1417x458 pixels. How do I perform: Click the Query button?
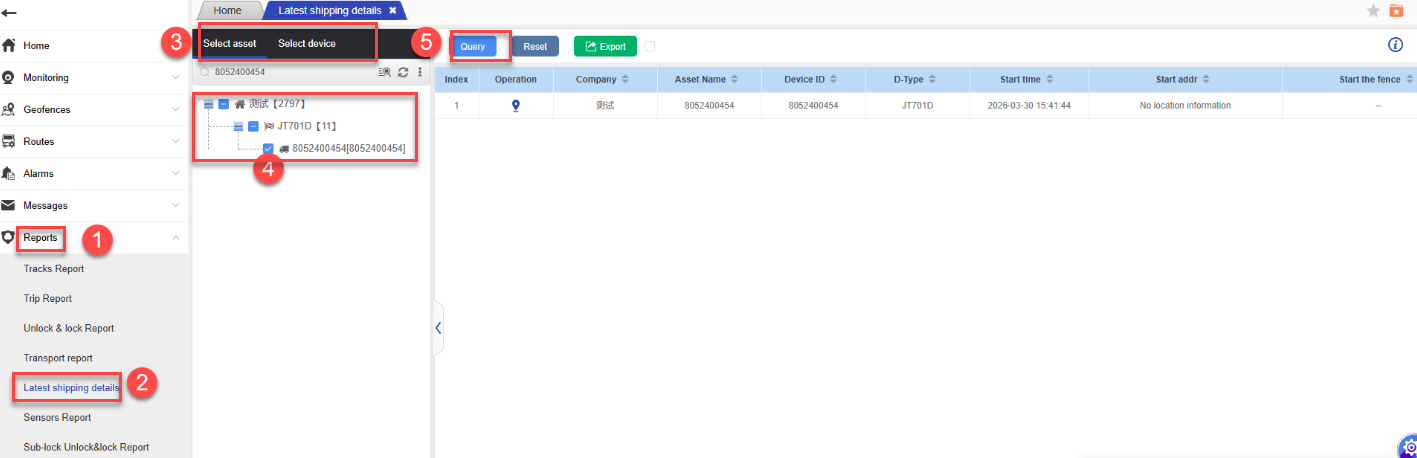[473, 46]
